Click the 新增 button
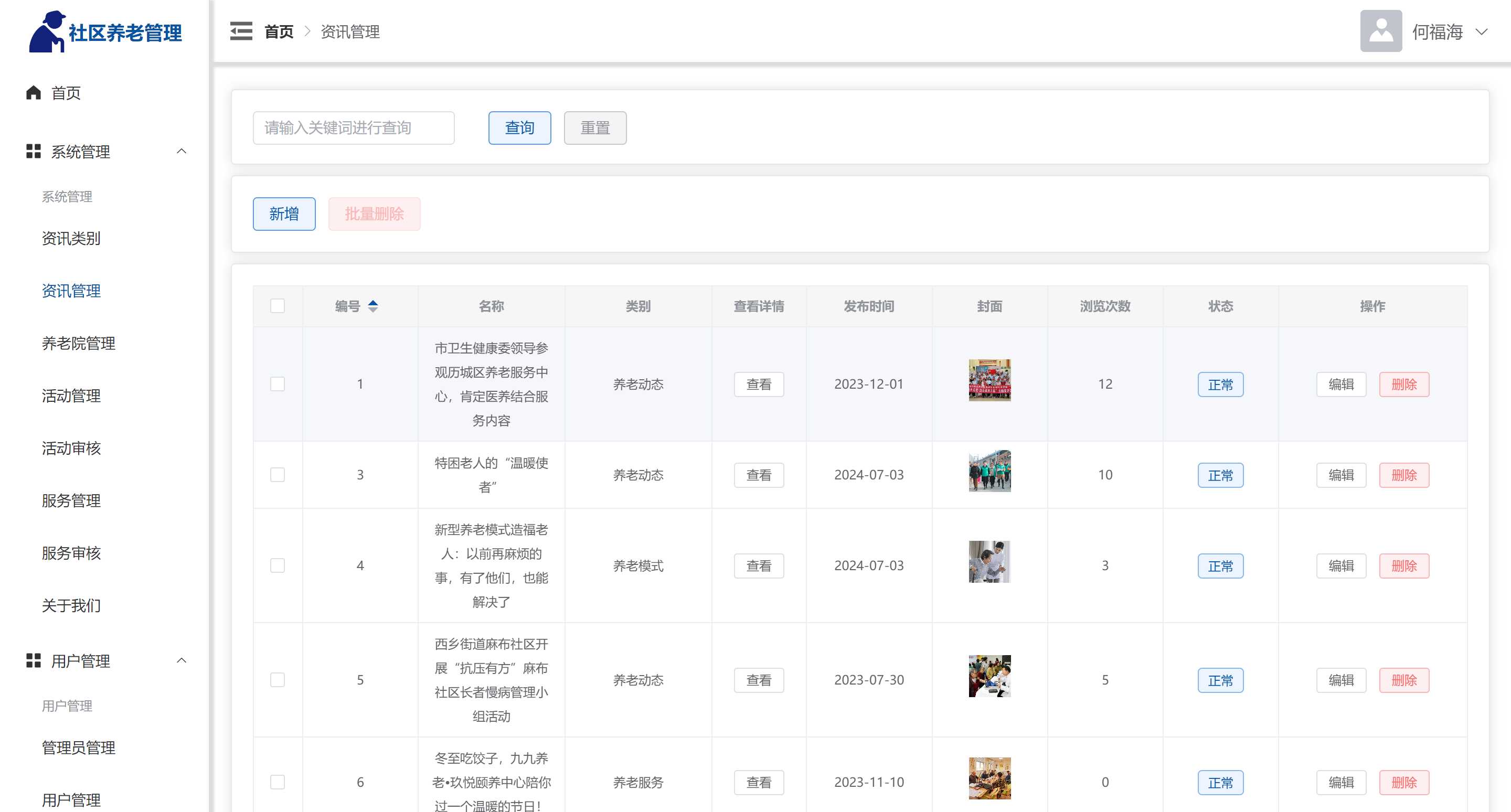 click(284, 214)
